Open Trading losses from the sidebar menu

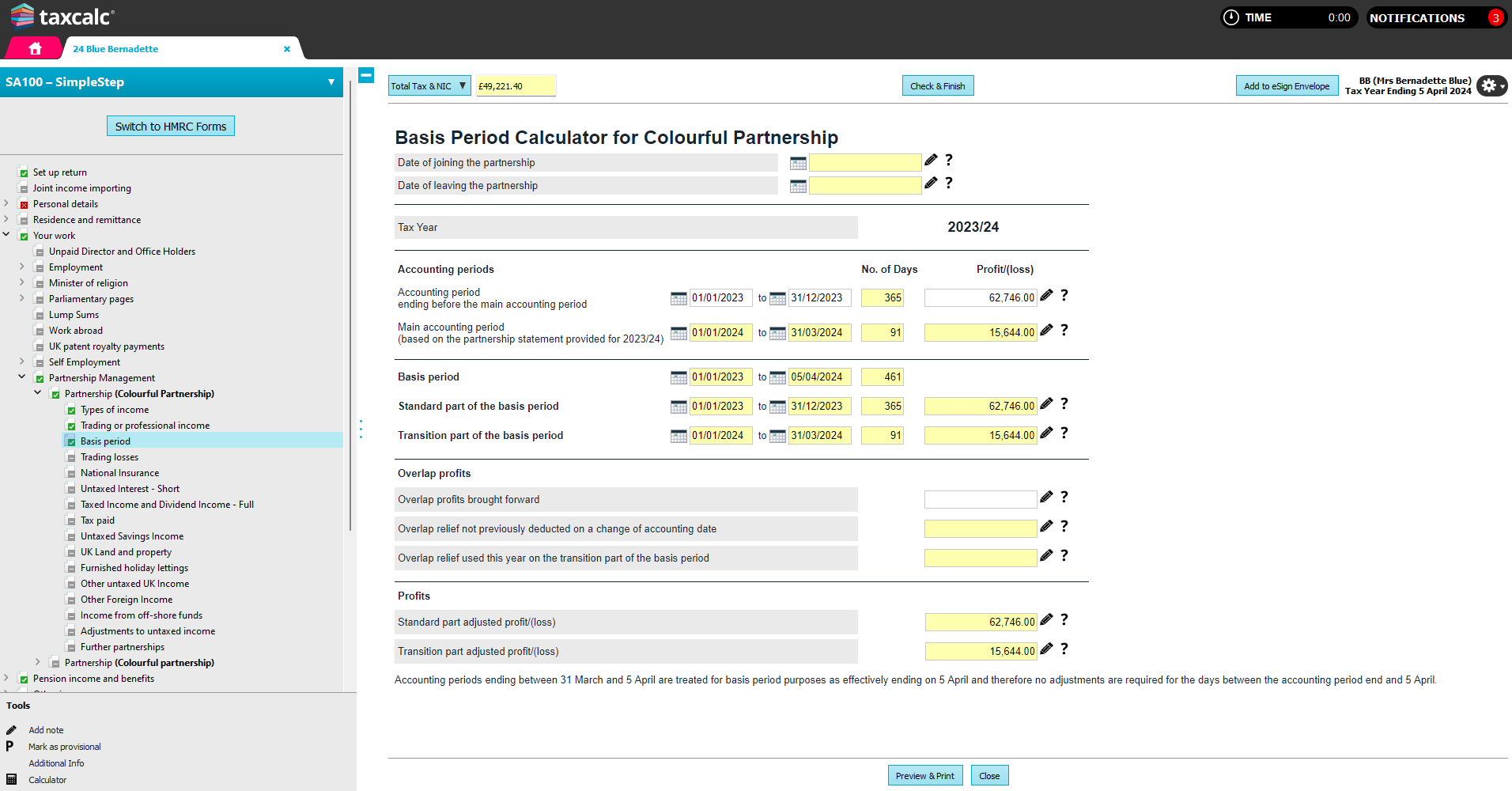coord(112,456)
